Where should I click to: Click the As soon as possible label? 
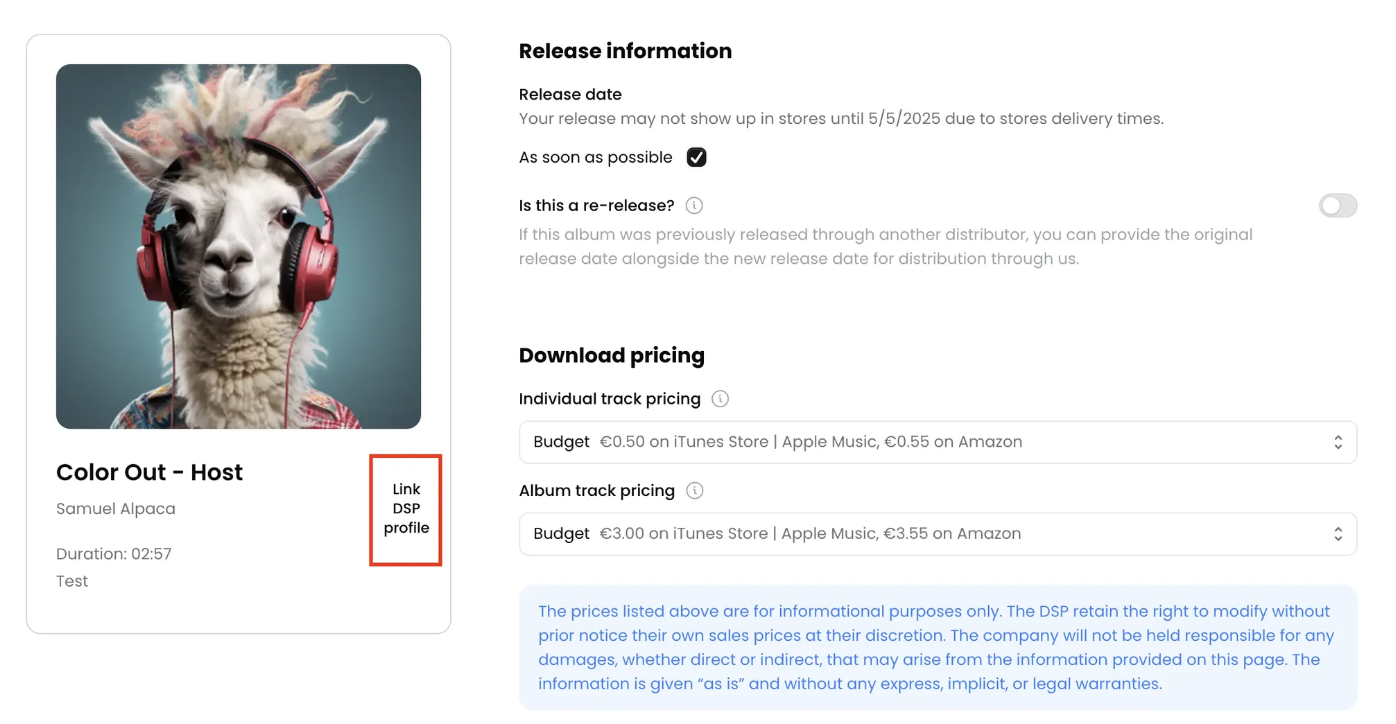point(596,157)
